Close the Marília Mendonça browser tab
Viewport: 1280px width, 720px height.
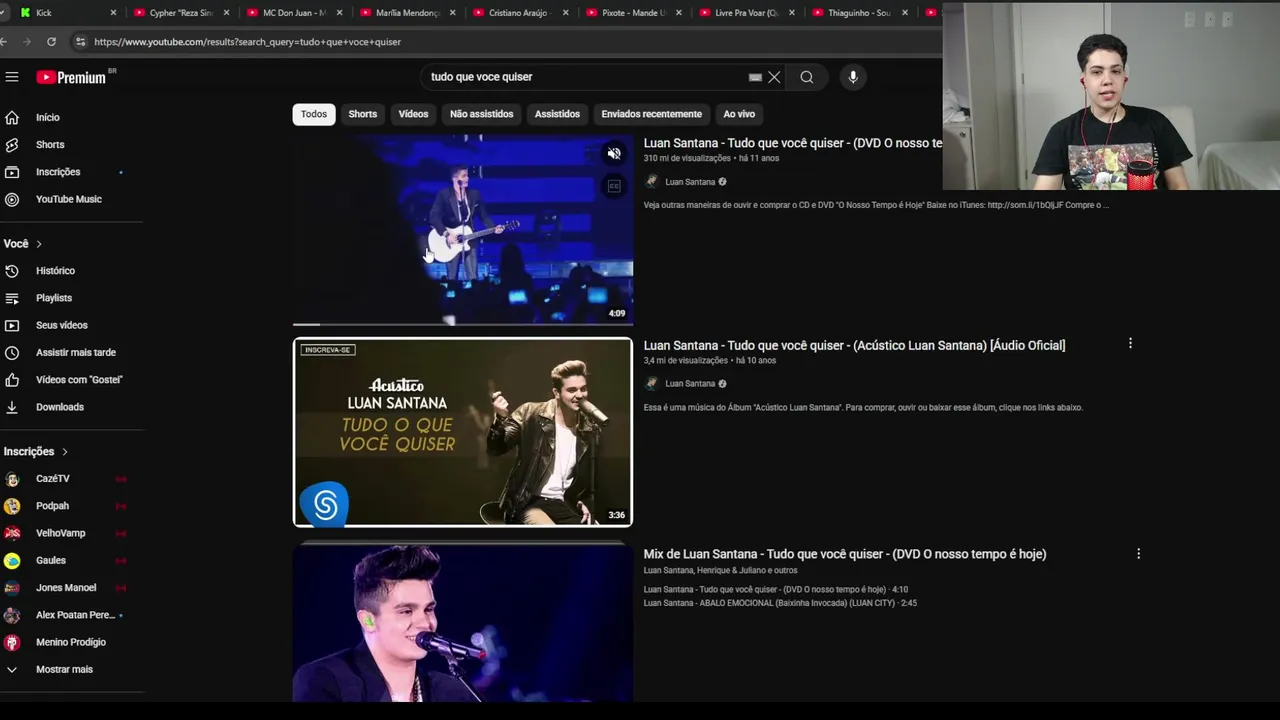tap(453, 13)
